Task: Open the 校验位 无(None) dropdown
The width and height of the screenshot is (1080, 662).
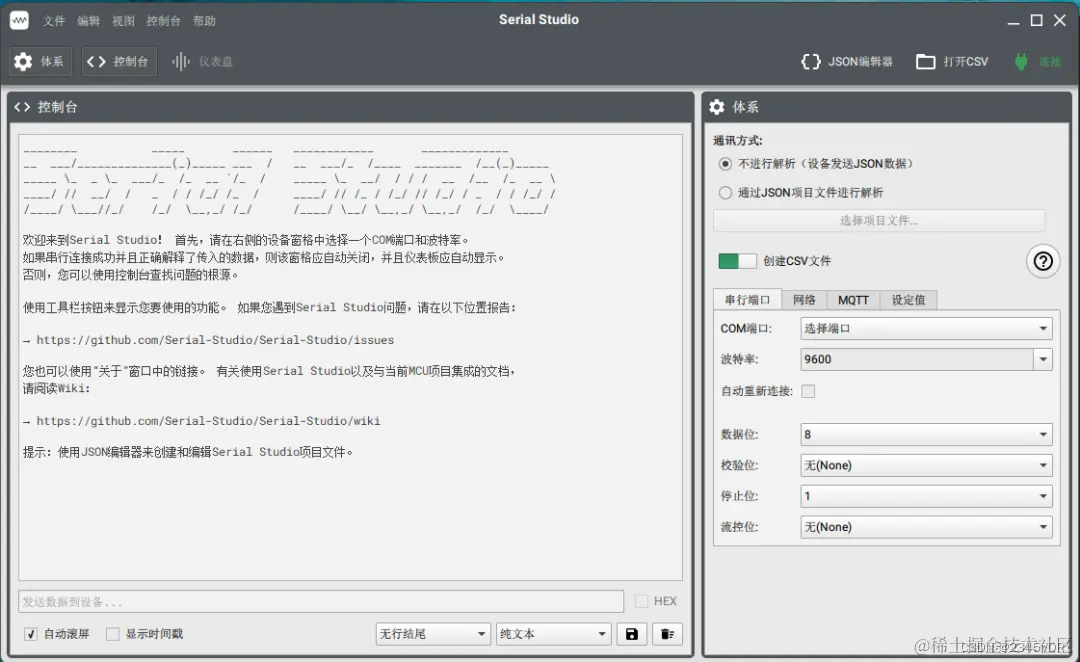Action: click(926, 466)
